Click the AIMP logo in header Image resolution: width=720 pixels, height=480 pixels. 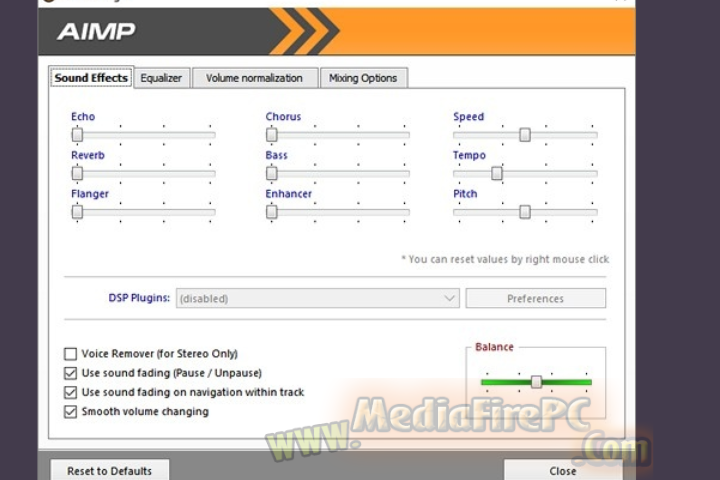click(96, 31)
